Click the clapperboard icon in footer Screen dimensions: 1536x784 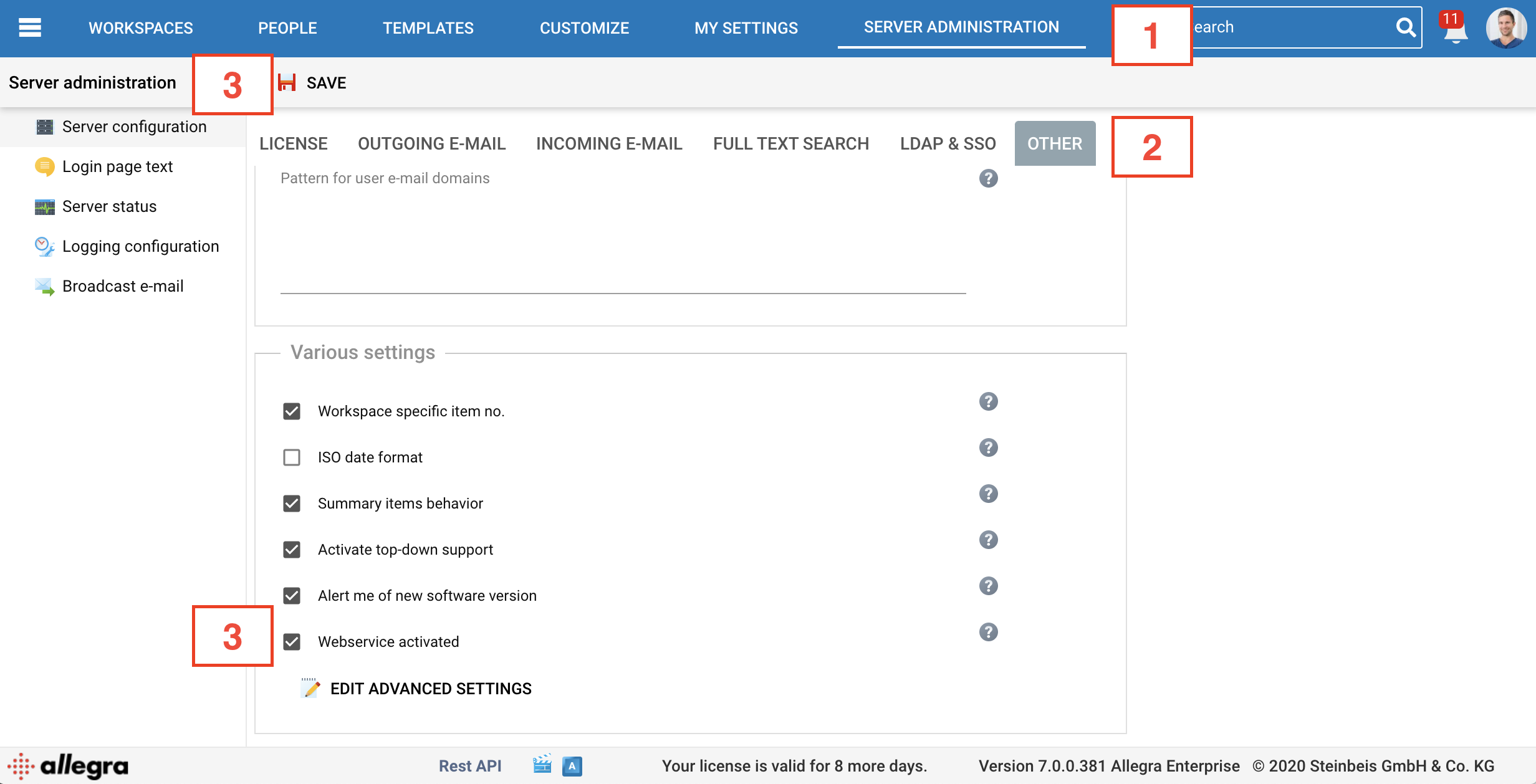(542, 765)
